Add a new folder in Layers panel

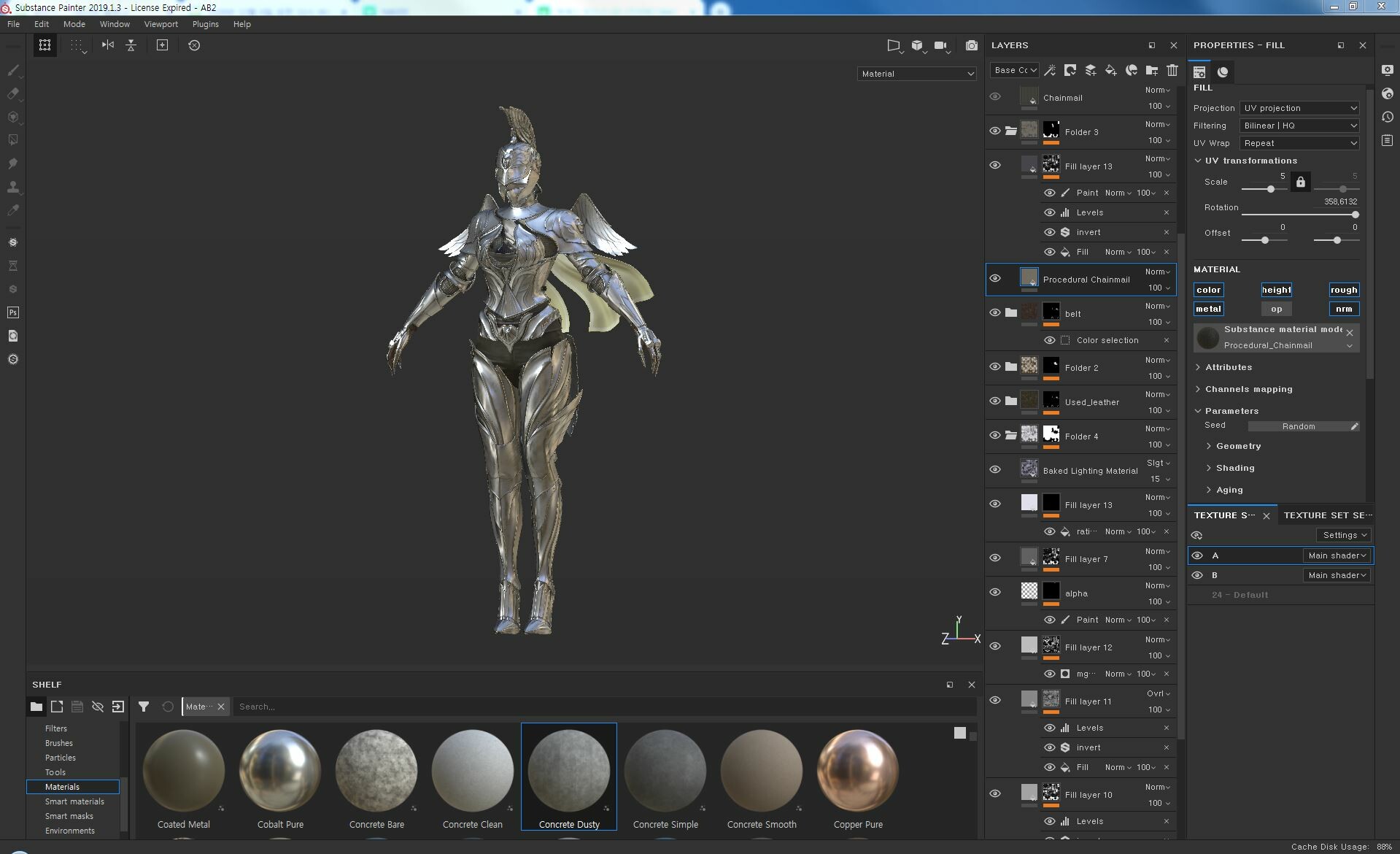click(x=1151, y=70)
